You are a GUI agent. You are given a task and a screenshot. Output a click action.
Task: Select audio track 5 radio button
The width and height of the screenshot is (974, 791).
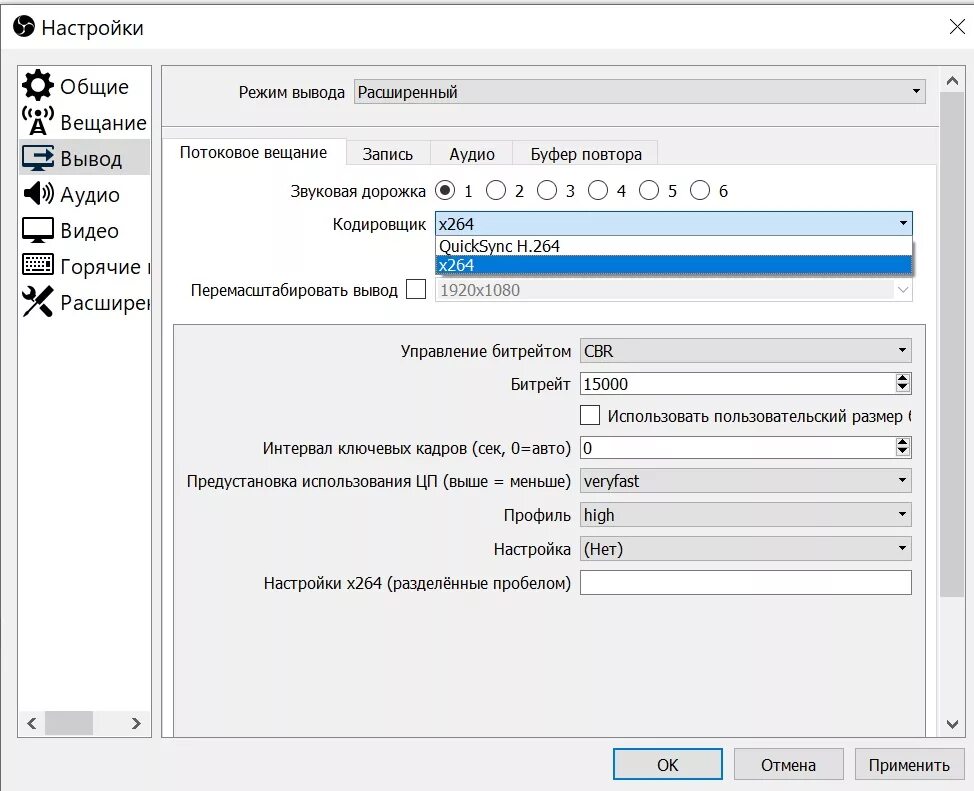click(649, 190)
